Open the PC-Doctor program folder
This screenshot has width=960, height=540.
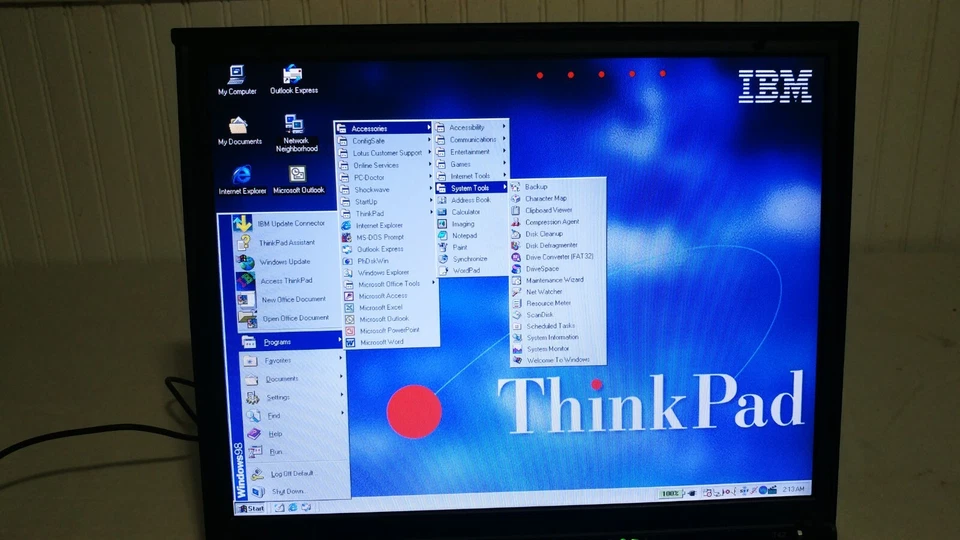click(x=386, y=178)
